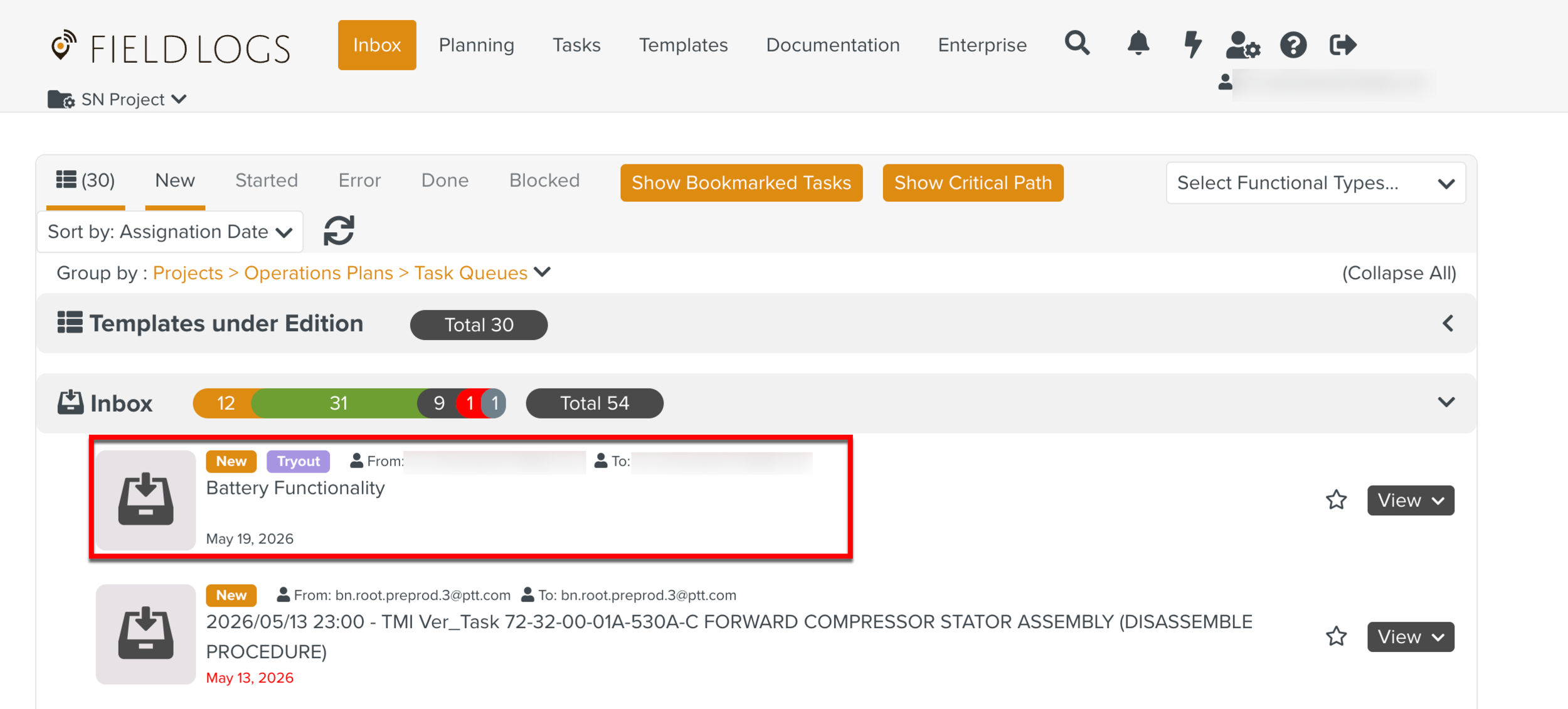Switch to the Started filter tab
This screenshot has height=709, width=1568.
266,181
